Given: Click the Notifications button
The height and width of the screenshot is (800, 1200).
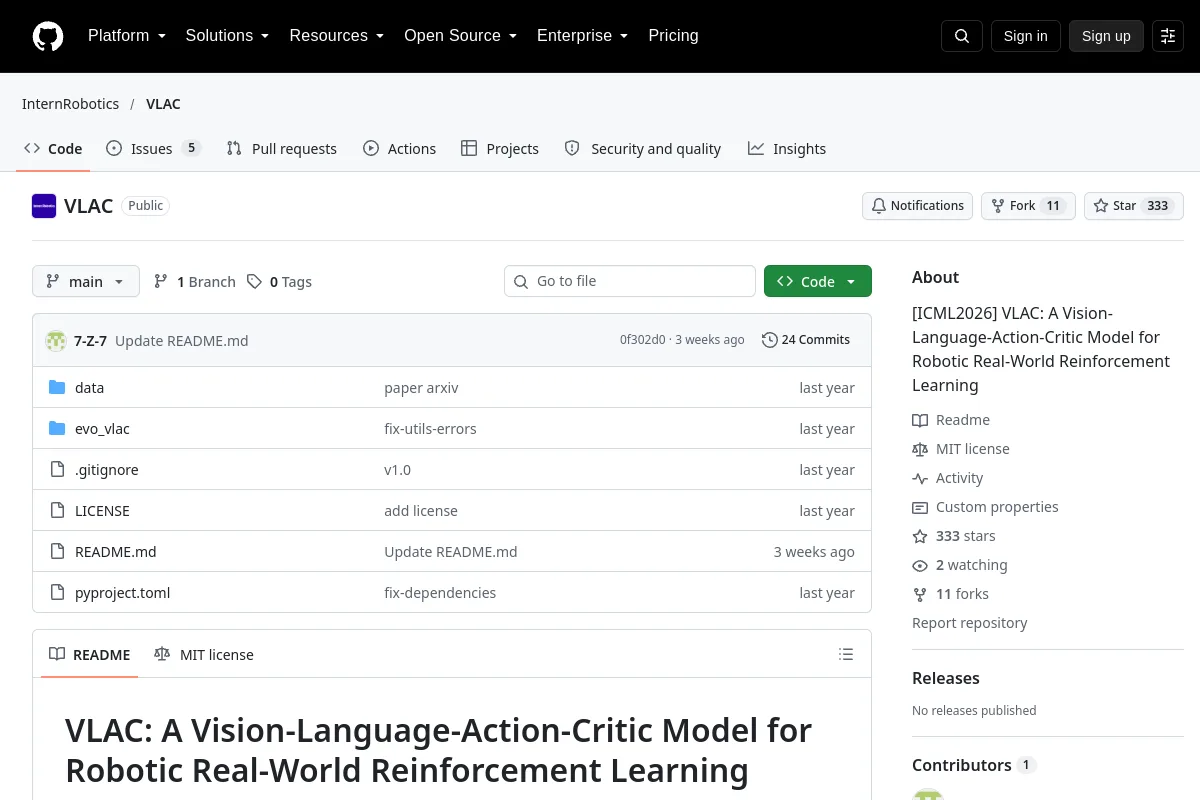Looking at the screenshot, I should 918,206.
